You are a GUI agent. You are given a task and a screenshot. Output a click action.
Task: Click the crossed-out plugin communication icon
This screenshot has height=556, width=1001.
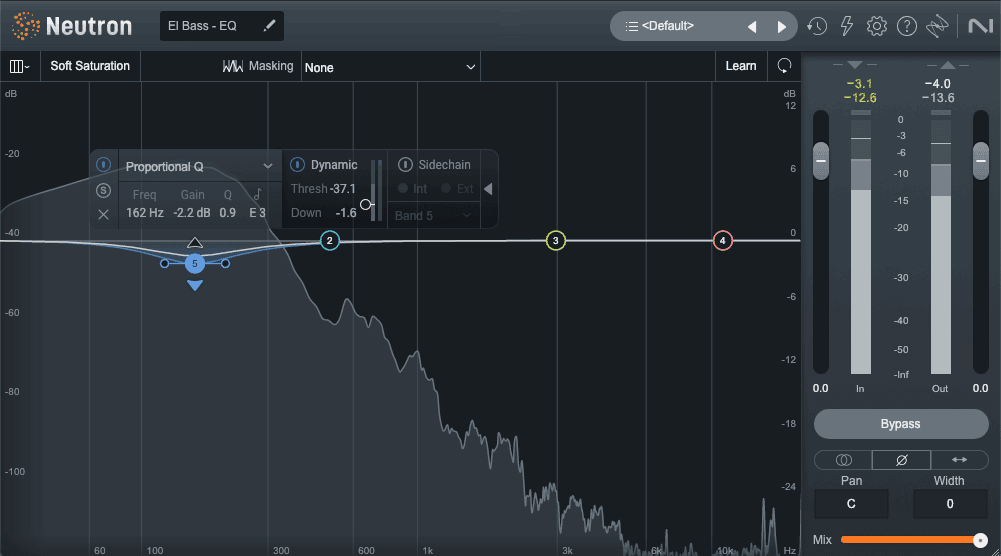[x=937, y=26]
